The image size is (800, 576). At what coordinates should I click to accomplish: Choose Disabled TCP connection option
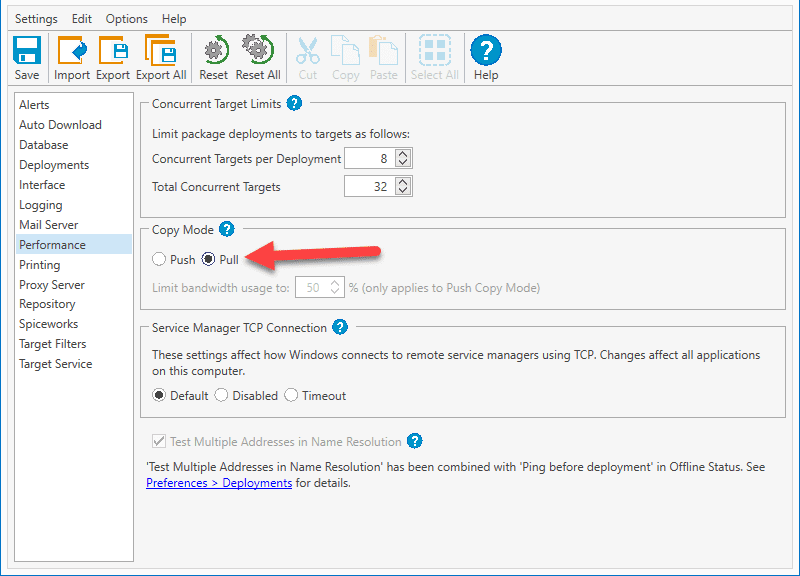tap(221, 395)
